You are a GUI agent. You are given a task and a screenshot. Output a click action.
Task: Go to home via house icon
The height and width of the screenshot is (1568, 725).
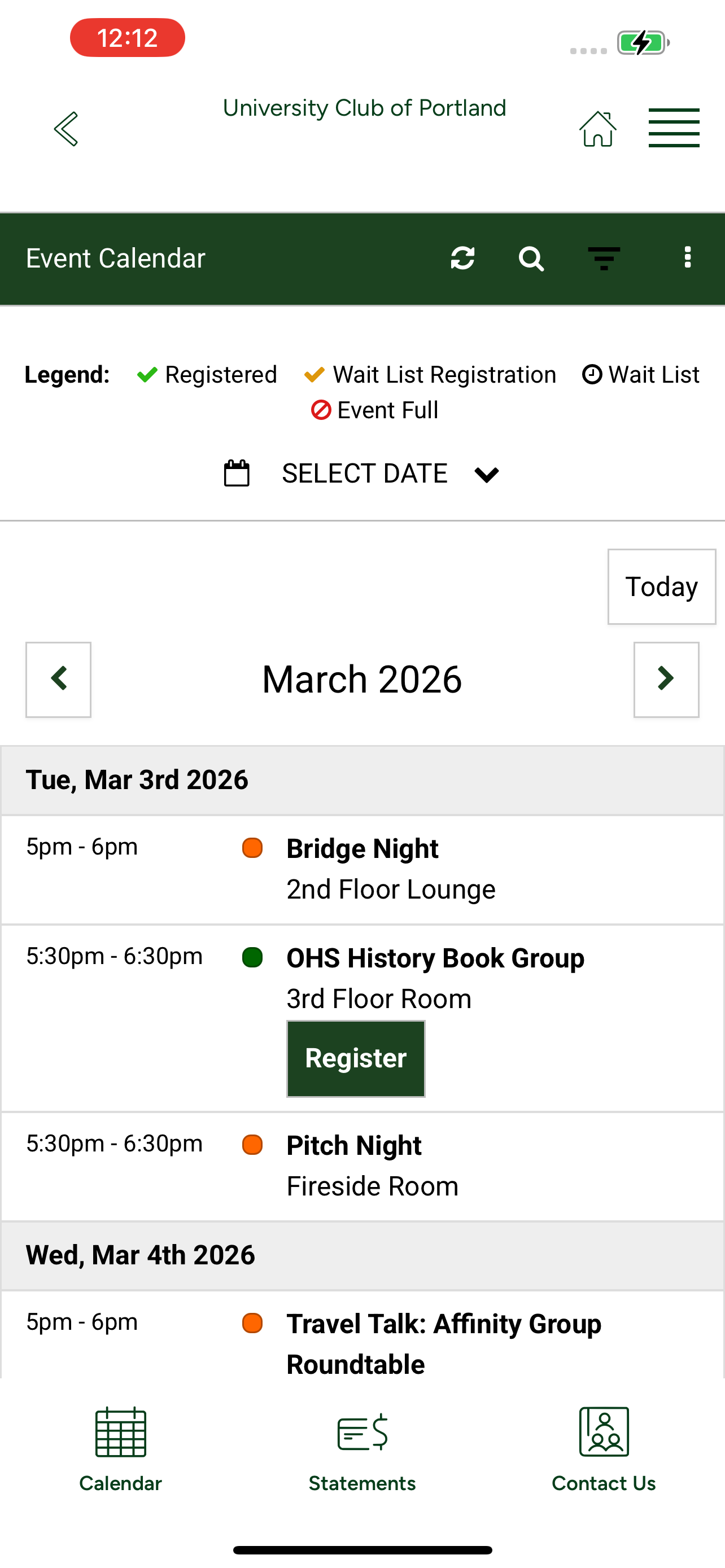598,129
